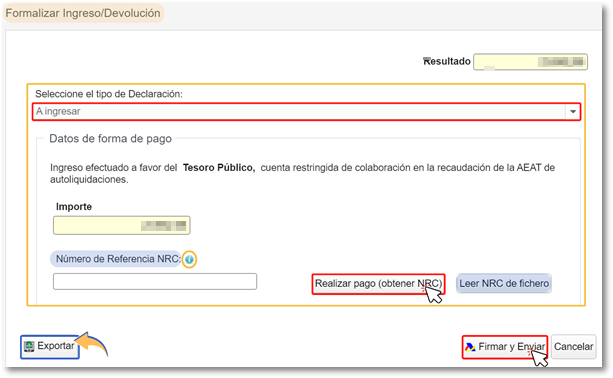Open the declaration type dropdown arrow
613x378 pixels.
click(573, 111)
